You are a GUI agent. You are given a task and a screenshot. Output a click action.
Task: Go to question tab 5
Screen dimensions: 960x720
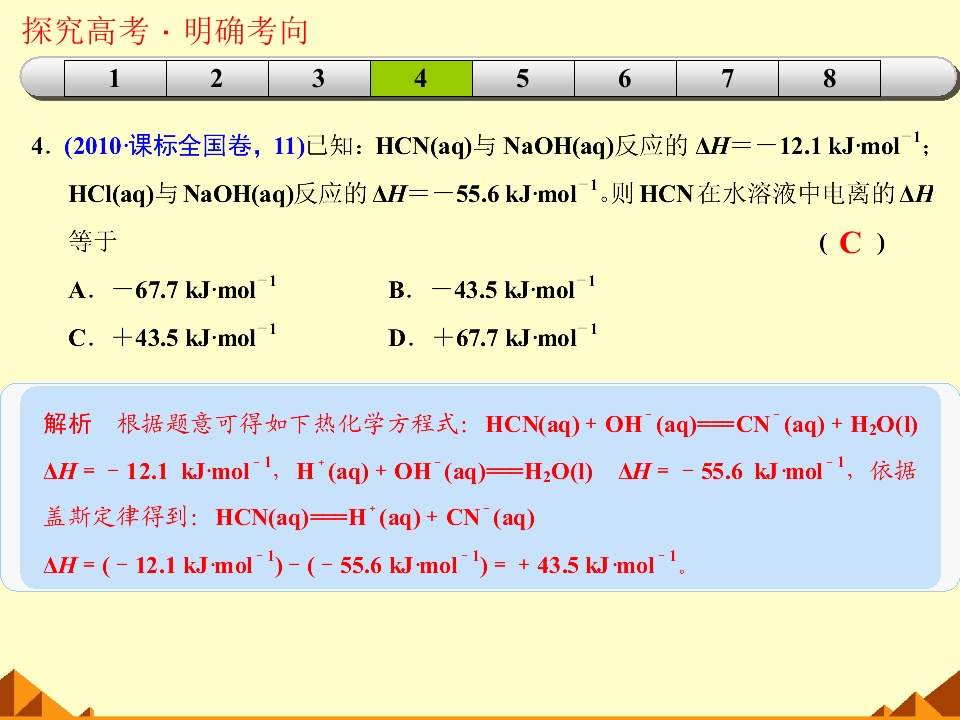523,78
